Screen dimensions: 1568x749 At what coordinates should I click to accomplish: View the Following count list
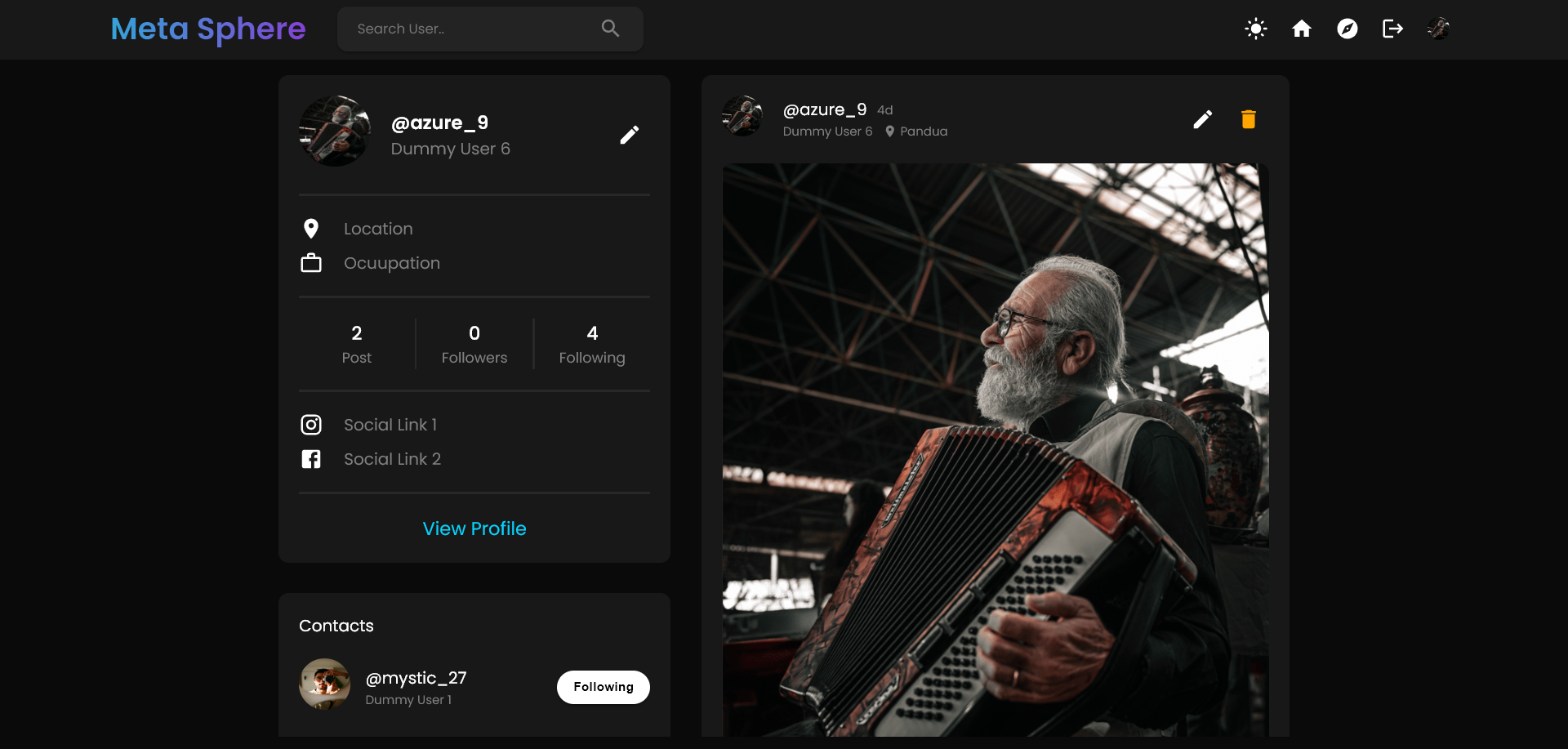(x=592, y=344)
